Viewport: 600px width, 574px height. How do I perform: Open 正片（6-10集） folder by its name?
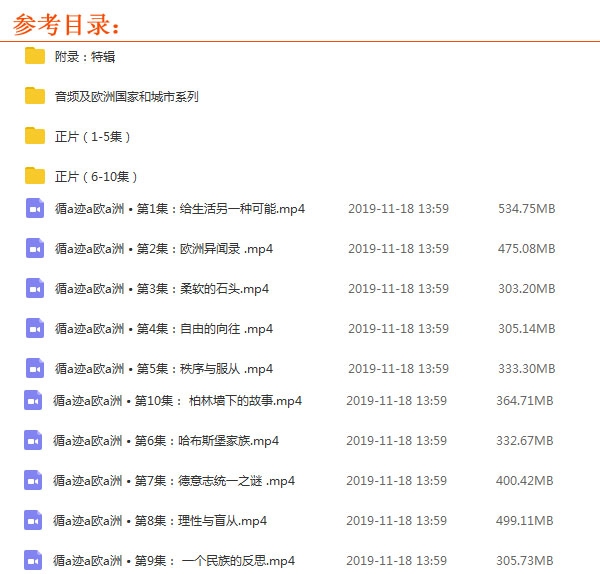tap(98, 177)
